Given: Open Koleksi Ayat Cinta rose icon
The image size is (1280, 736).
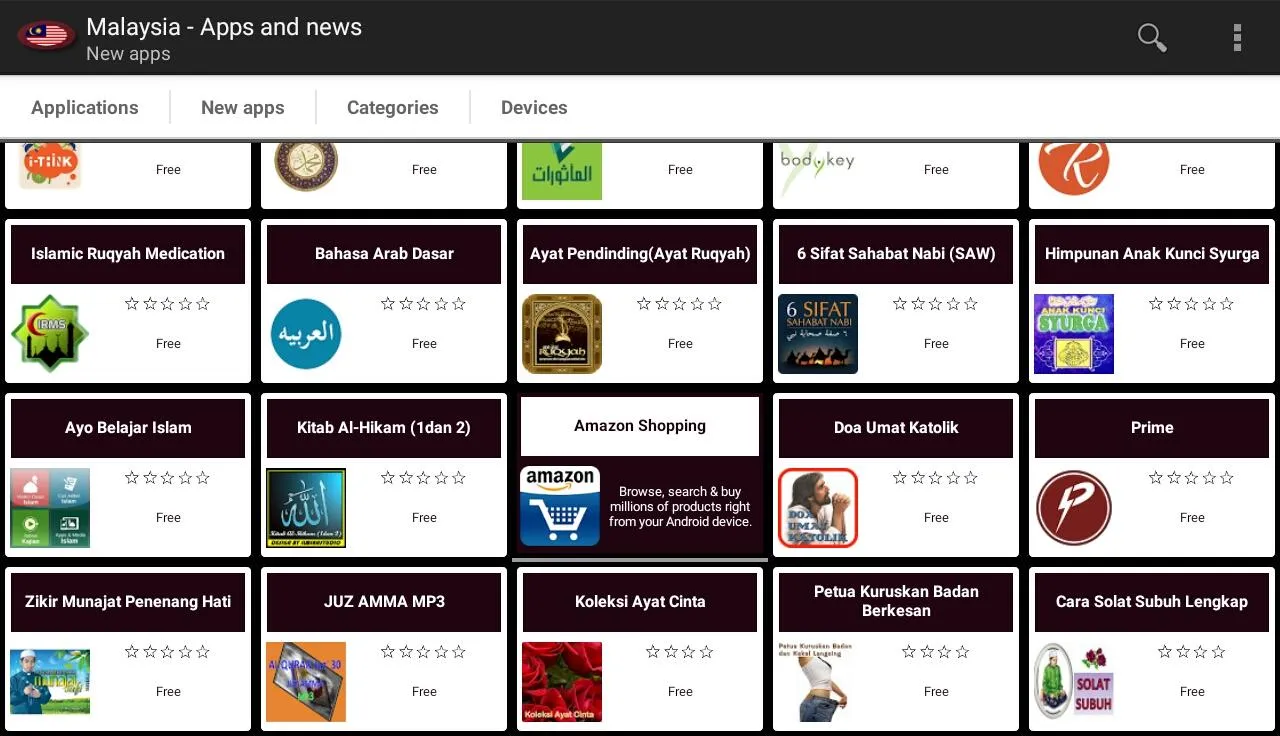Looking at the screenshot, I should (562, 682).
